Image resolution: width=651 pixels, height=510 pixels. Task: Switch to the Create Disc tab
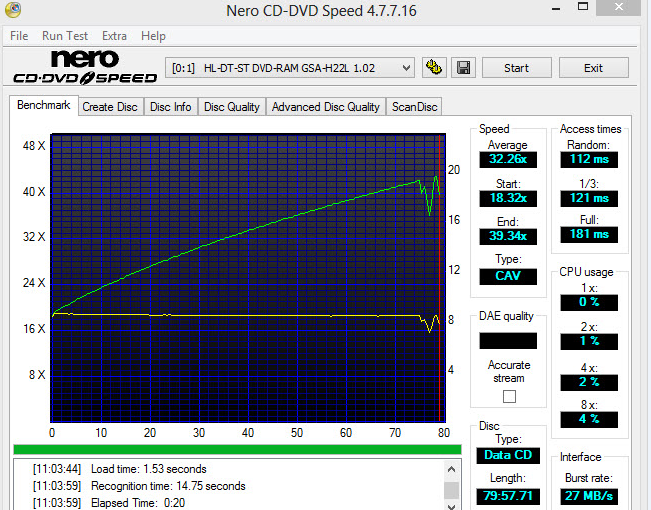click(110, 107)
